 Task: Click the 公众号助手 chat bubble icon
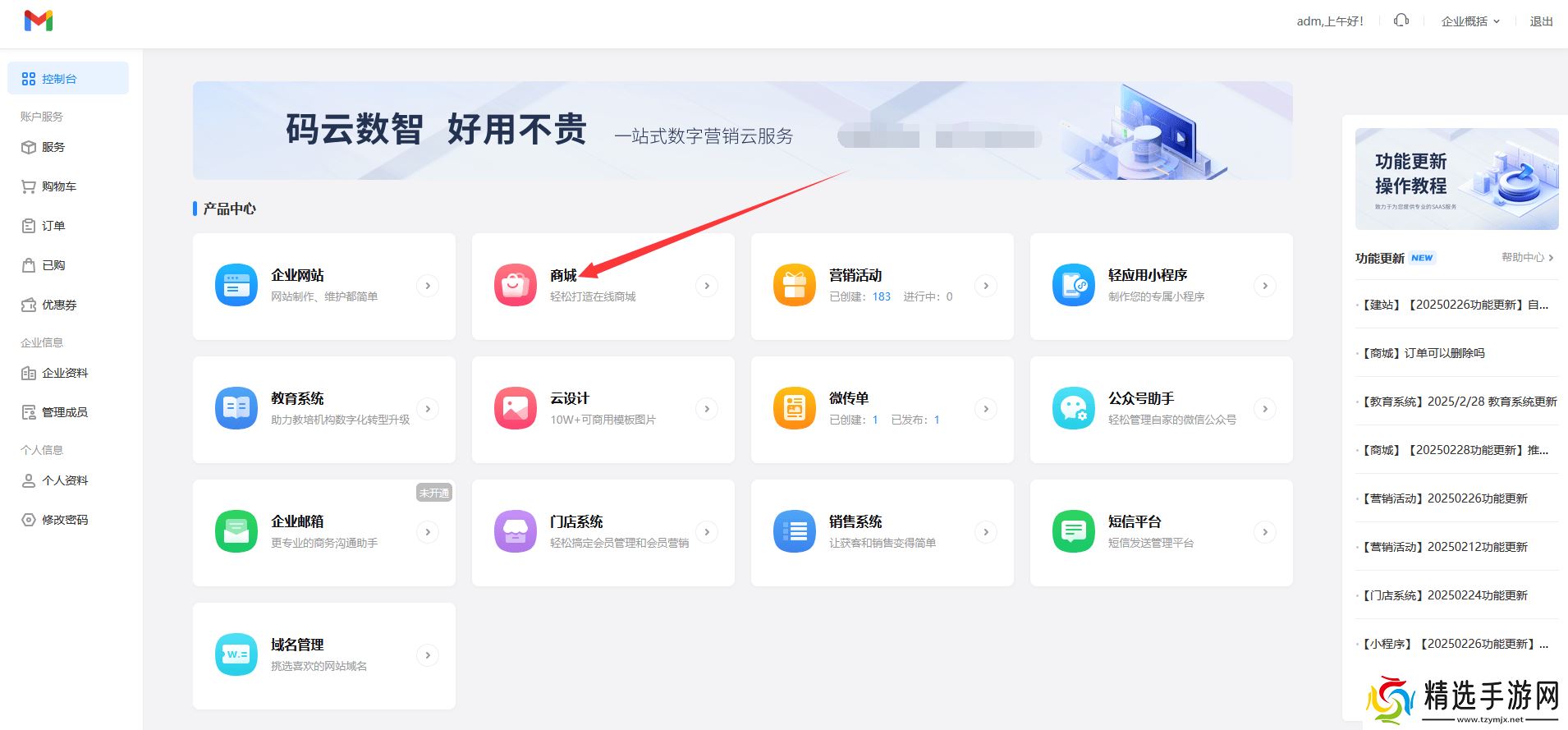(x=1073, y=409)
